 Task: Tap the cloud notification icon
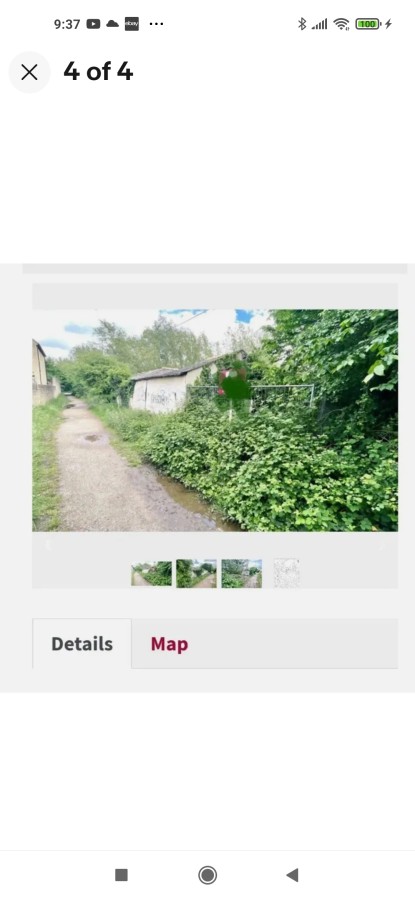[113, 24]
